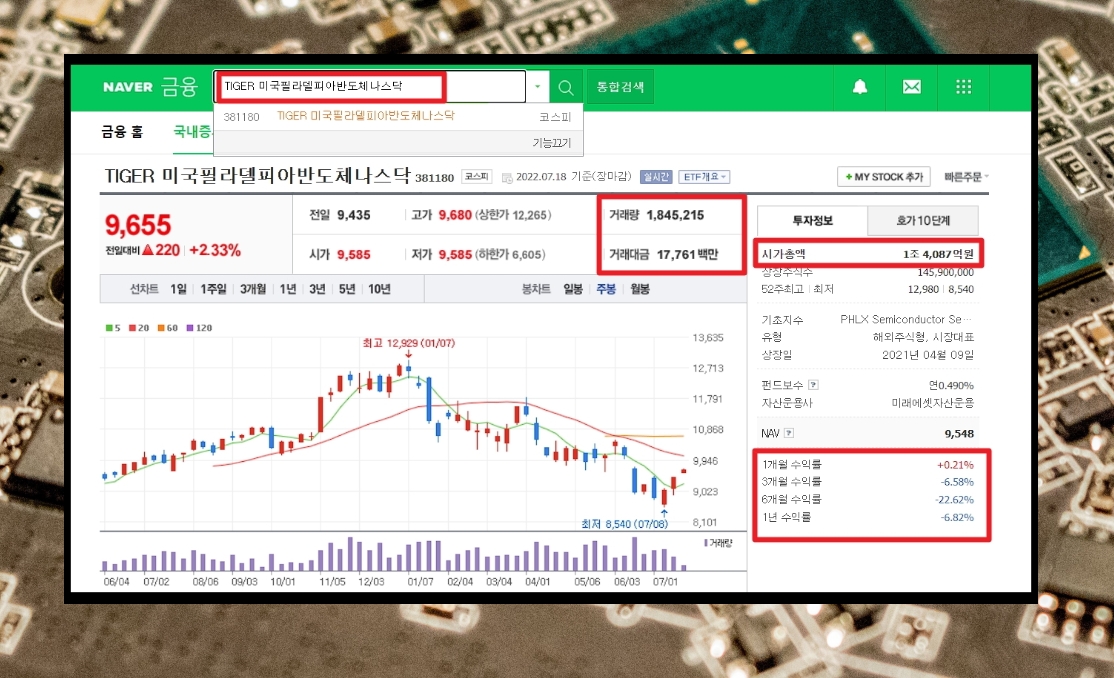The height and width of the screenshot is (678, 1114).
Task: Click the calendar icon beside 2022.07.18
Action: (x=507, y=178)
